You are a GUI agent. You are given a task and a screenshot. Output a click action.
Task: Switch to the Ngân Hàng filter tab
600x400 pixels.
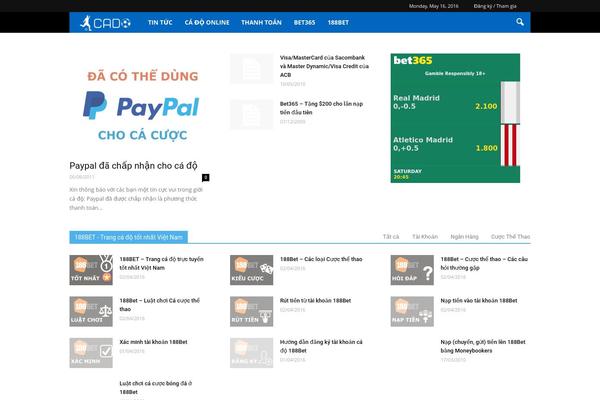click(x=464, y=237)
